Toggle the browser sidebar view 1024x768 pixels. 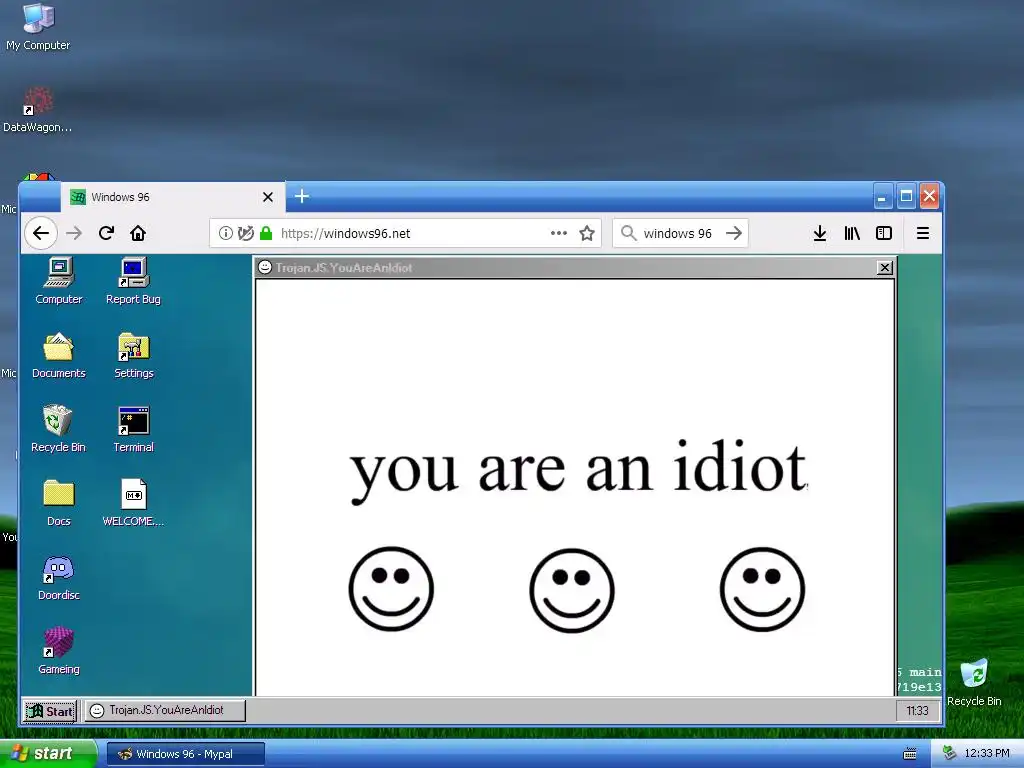coord(884,233)
